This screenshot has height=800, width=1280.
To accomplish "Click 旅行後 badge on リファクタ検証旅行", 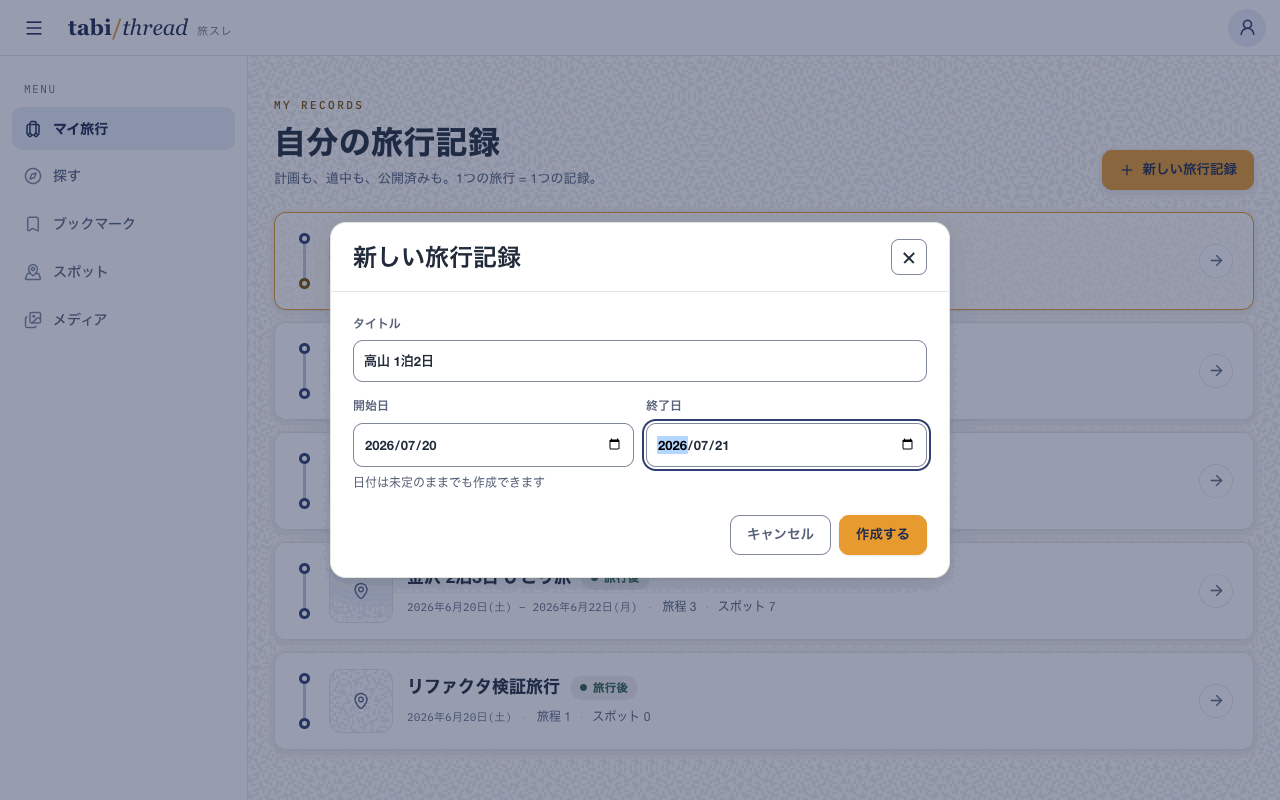I will 604,688.
